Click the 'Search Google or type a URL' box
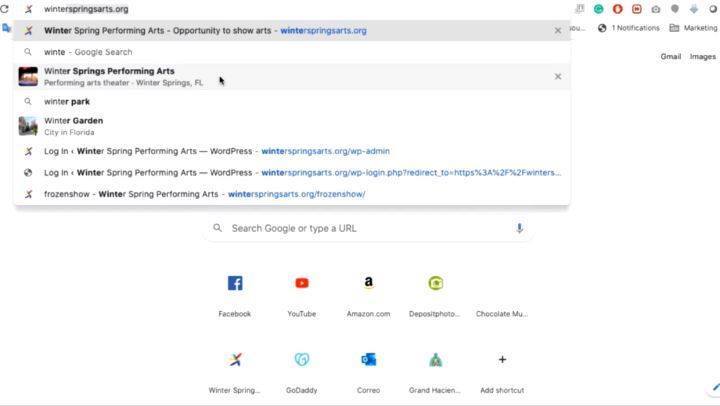The height and width of the screenshot is (406, 720). pyautogui.click(x=368, y=228)
